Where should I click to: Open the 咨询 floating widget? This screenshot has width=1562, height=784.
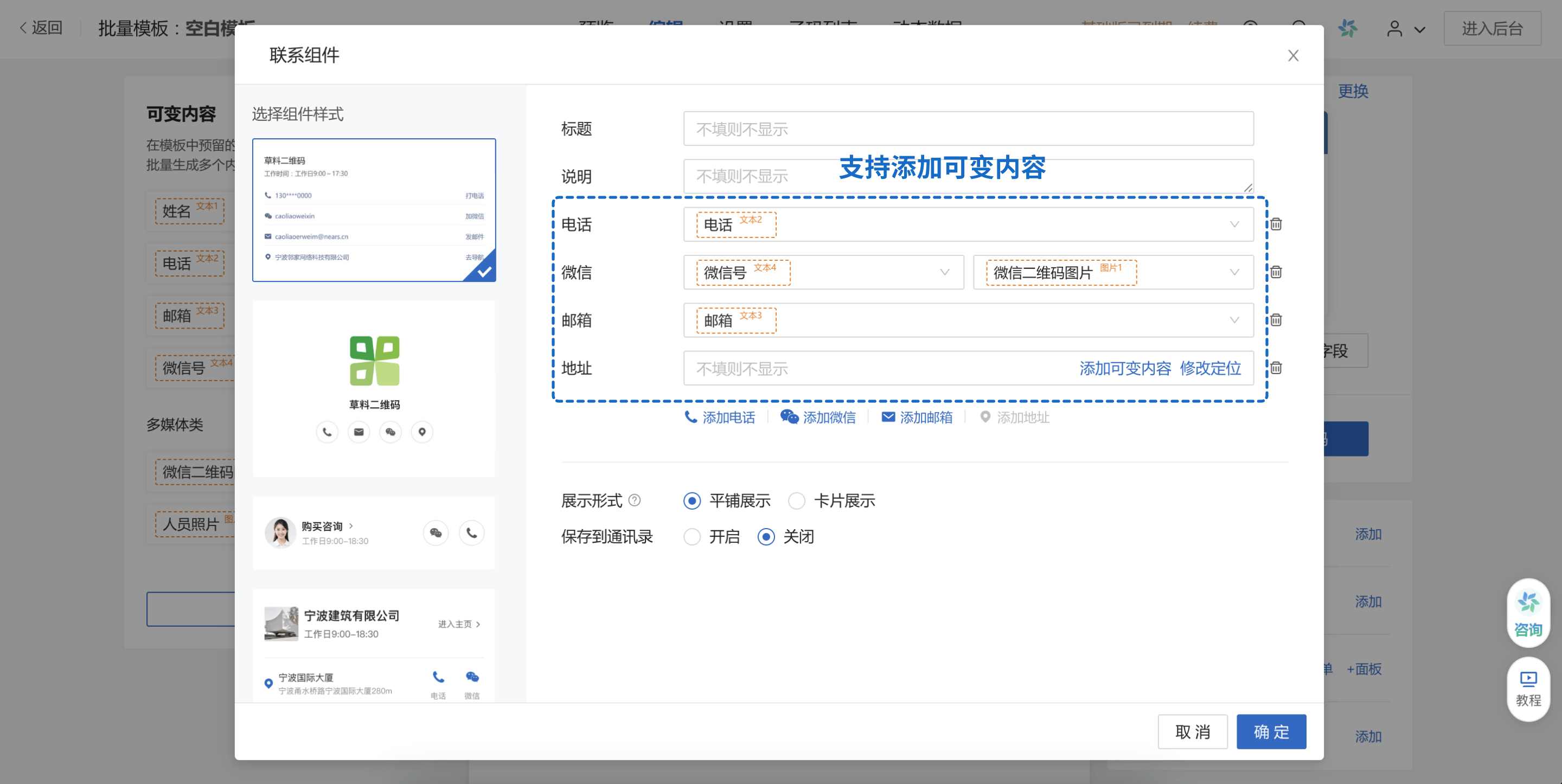[1528, 613]
